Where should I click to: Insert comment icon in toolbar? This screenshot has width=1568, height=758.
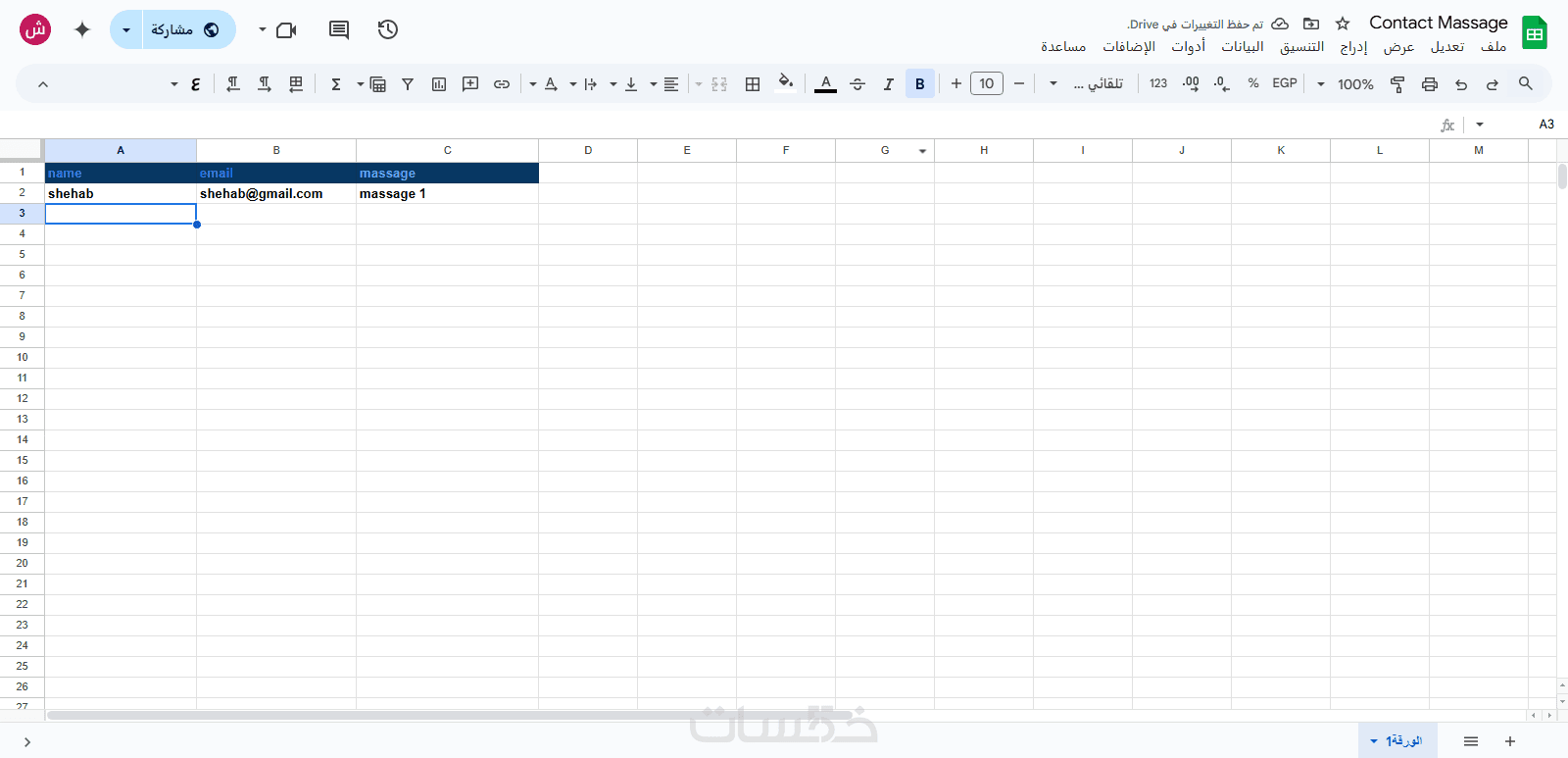click(470, 84)
